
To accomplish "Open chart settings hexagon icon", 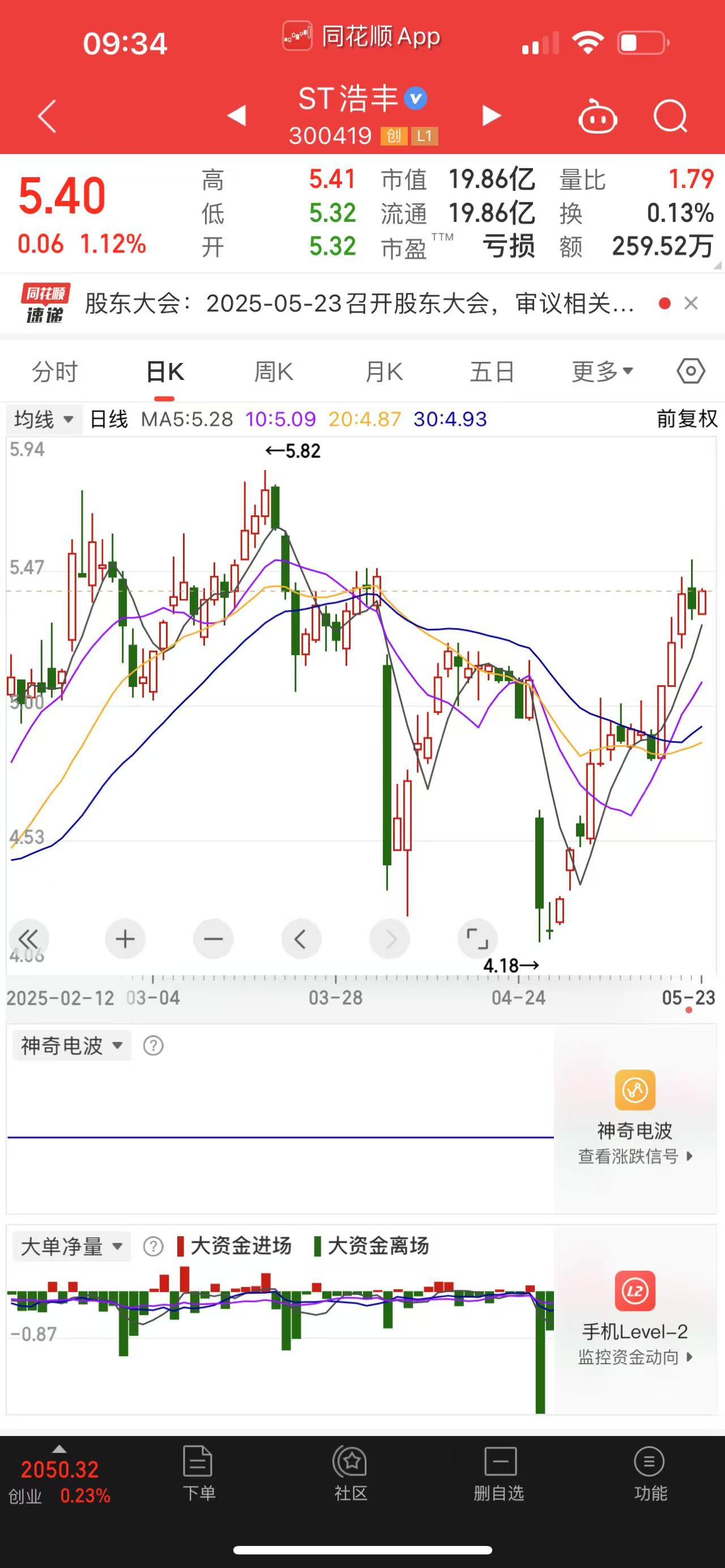I will (x=691, y=371).
